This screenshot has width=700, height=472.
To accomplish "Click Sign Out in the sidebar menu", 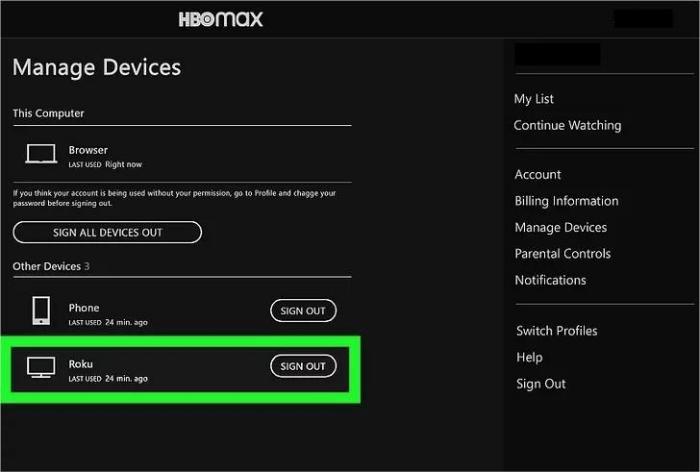I will (541, 384).
